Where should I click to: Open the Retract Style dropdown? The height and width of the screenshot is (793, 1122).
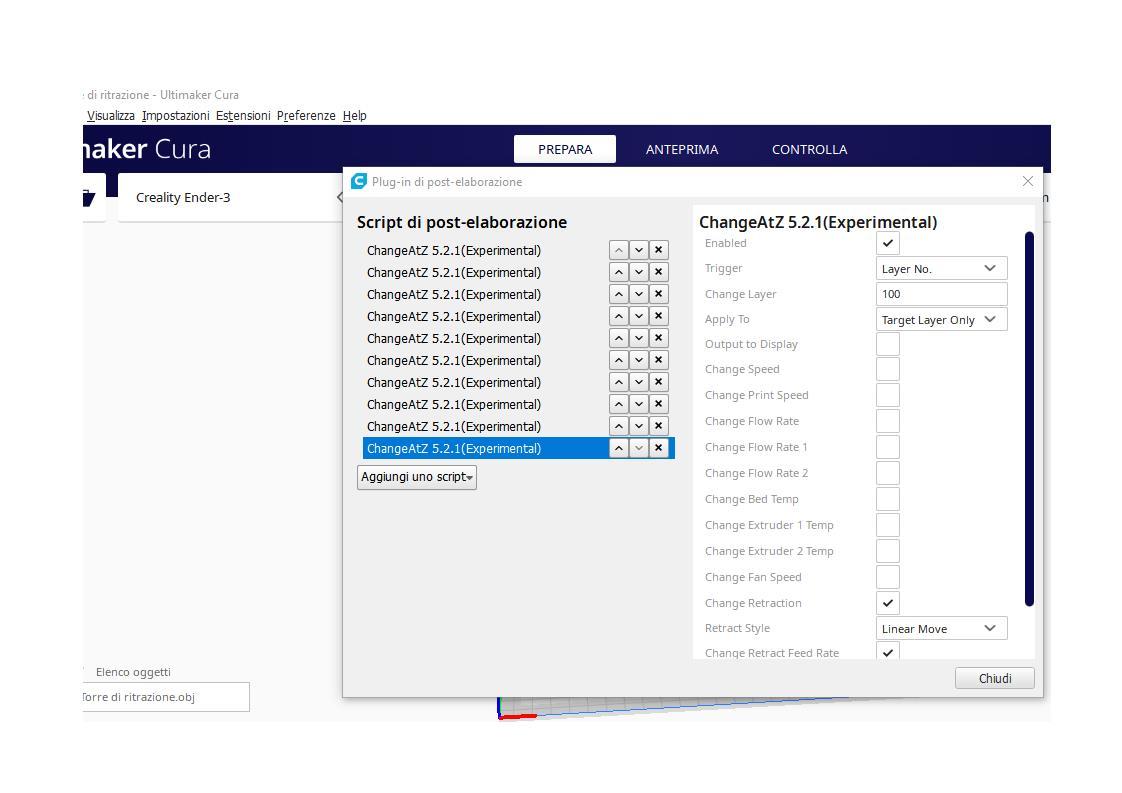(941, 628)
